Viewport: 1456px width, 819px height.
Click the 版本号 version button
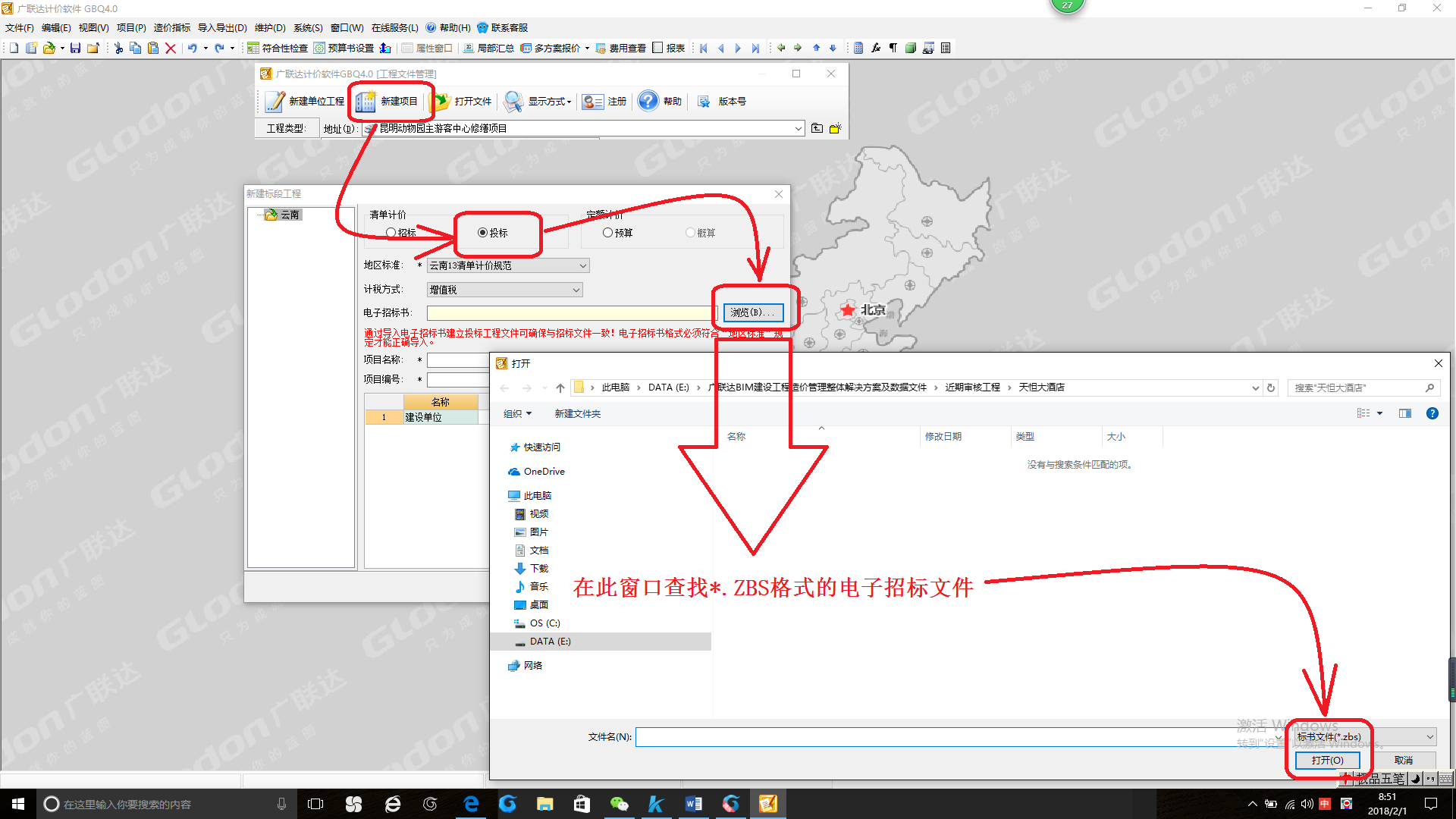tap(722, 101)
